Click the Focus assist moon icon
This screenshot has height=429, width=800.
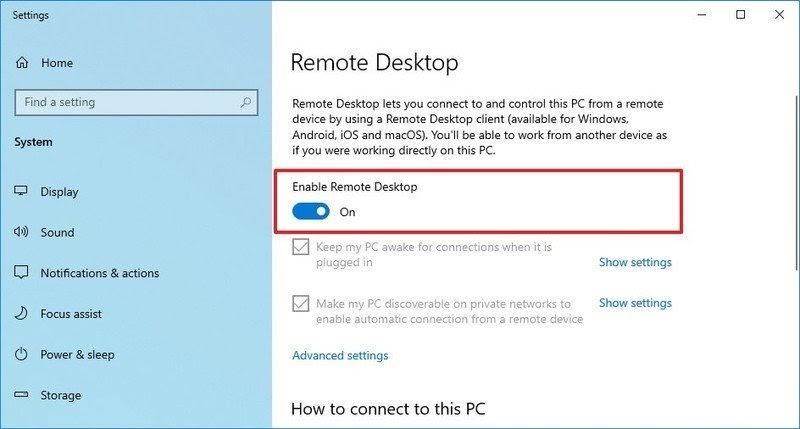(x=21, y=314)
